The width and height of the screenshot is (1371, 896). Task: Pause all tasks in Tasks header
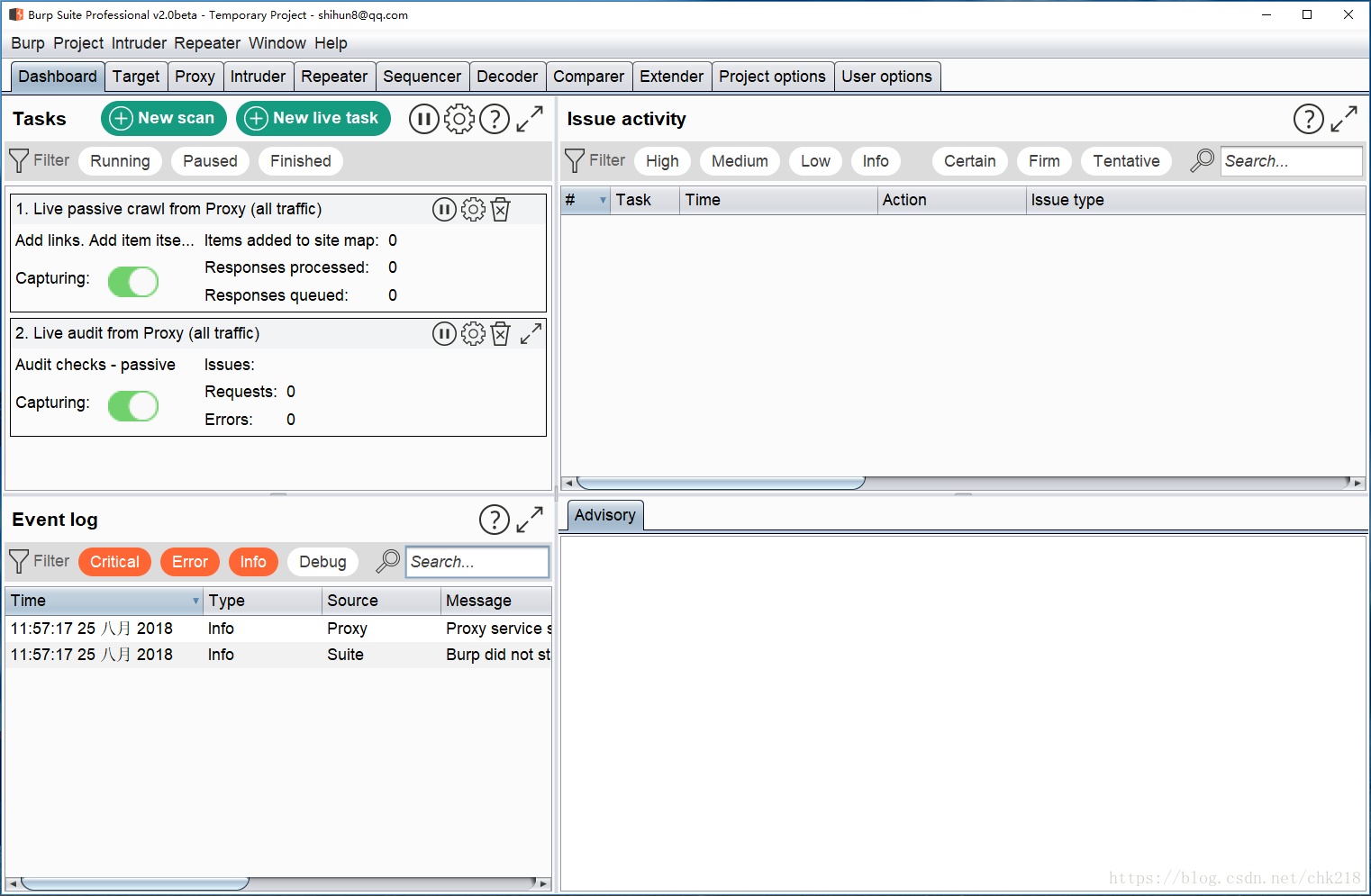click(x=424, y=119)
